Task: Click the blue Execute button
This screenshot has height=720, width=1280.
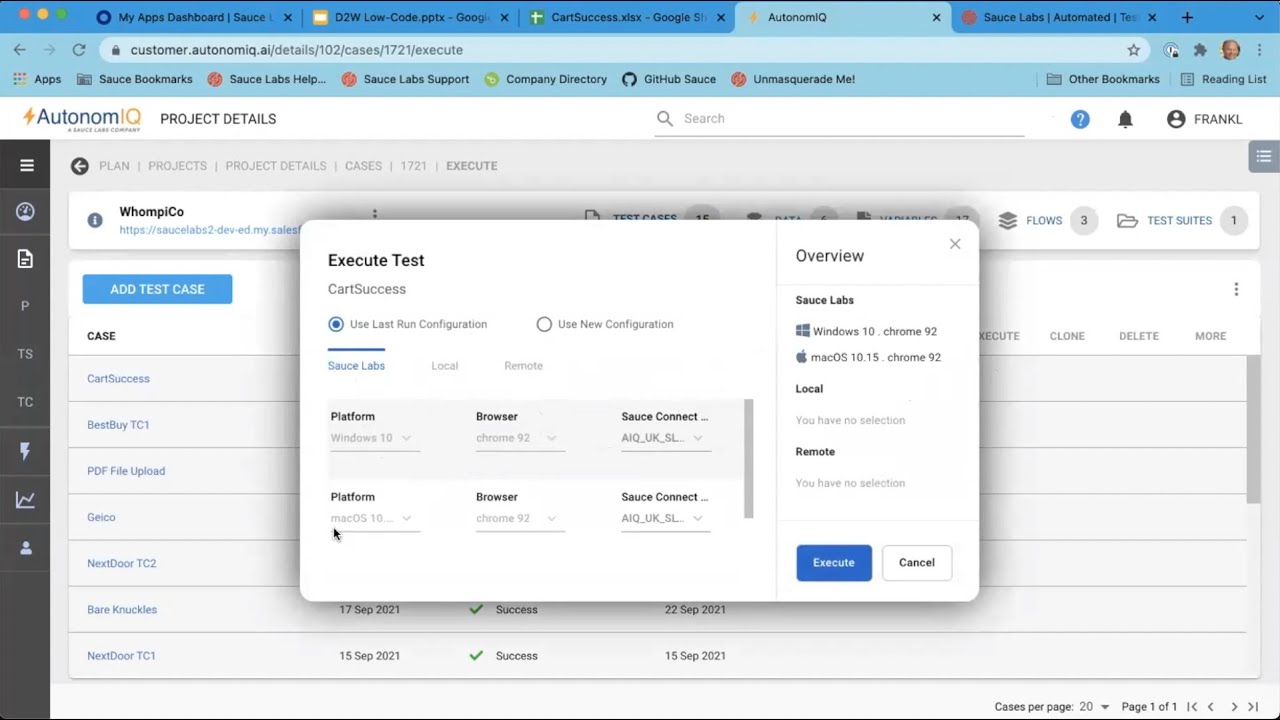Action: point(833,563)
